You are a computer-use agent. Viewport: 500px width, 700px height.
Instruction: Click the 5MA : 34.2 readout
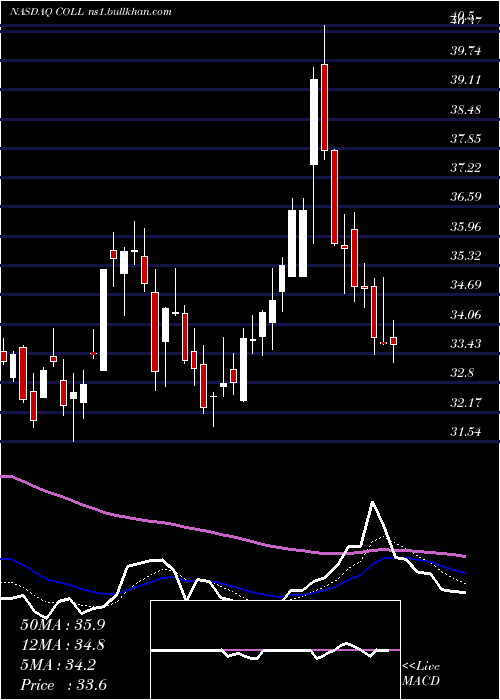58,665
